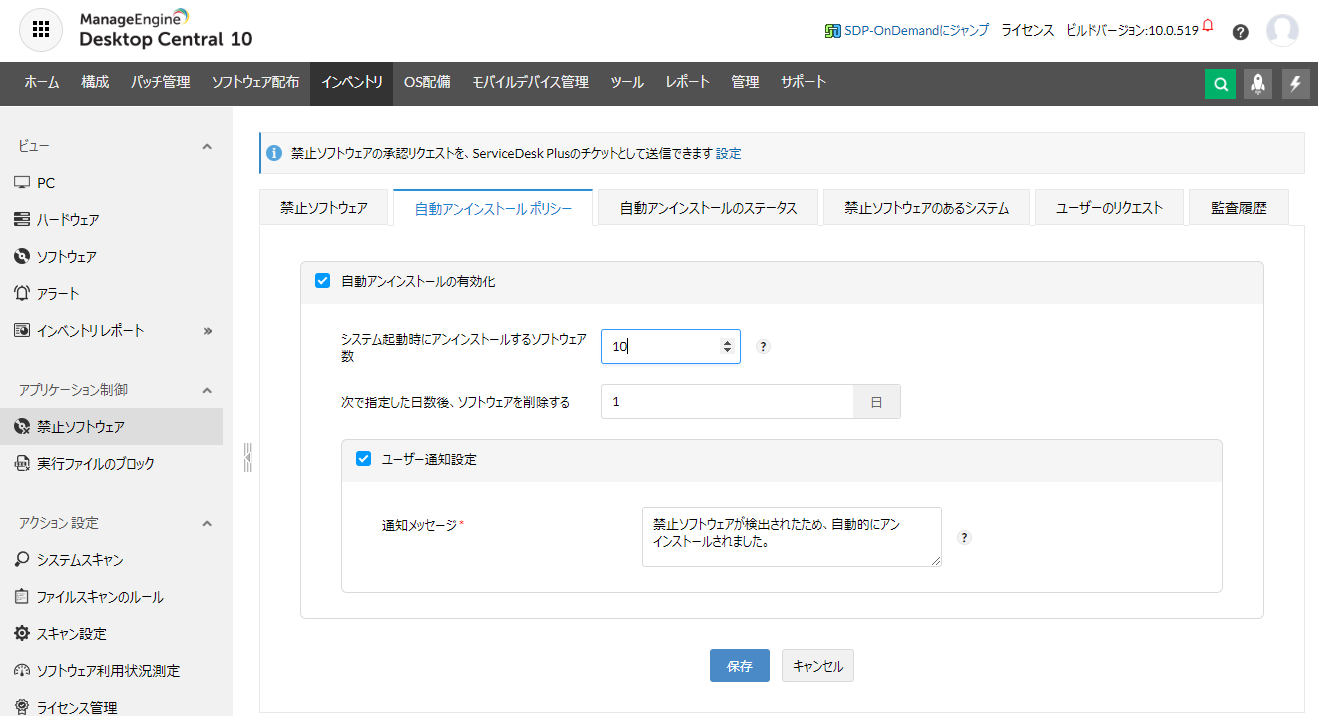
Task: Collapse the アプリケーション制御 sidebar section
Action: [x=207, y=390]
